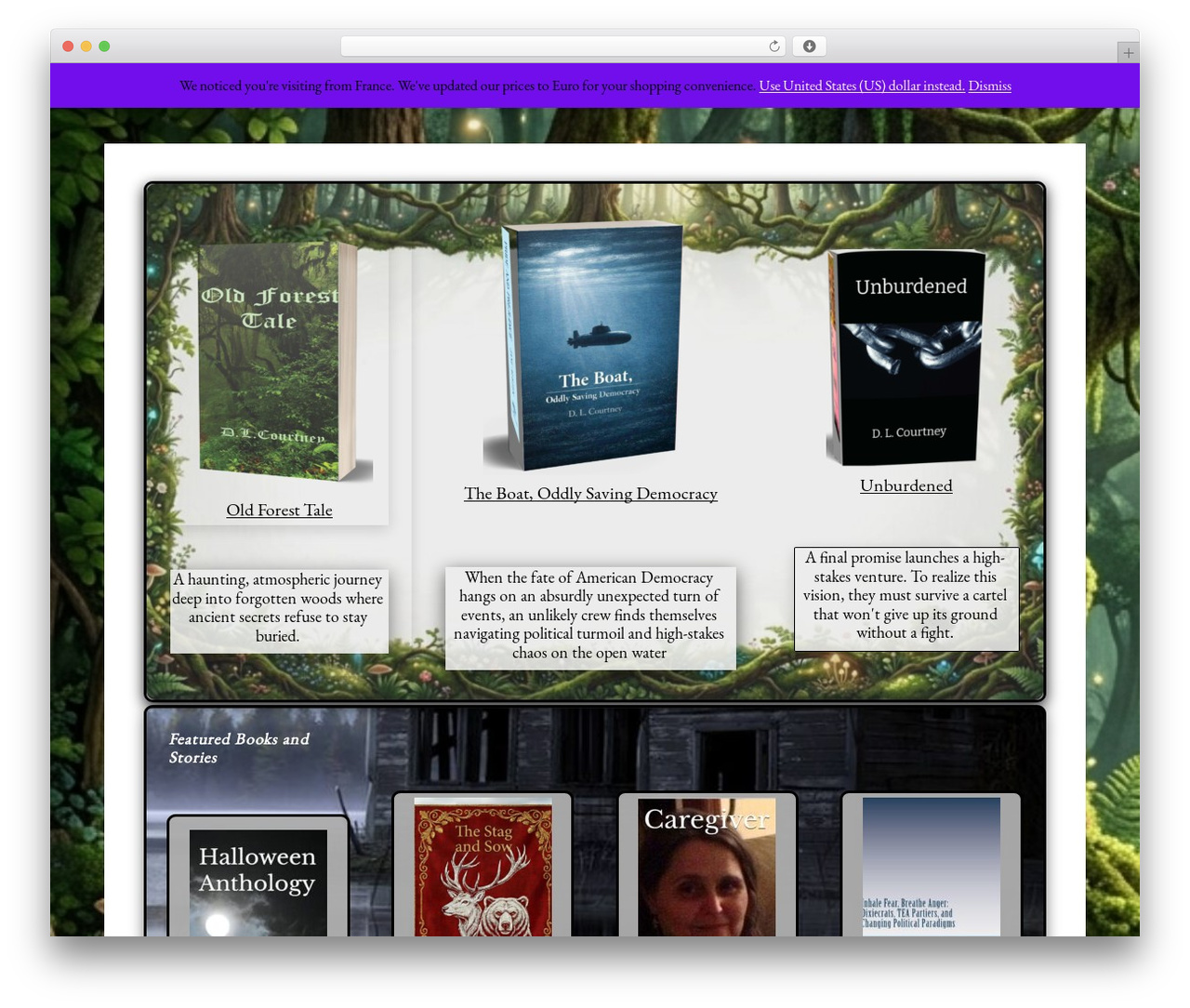Click 'Use United States (US) dollar instead' link
1190x1008 pixels.
[862, 86]
